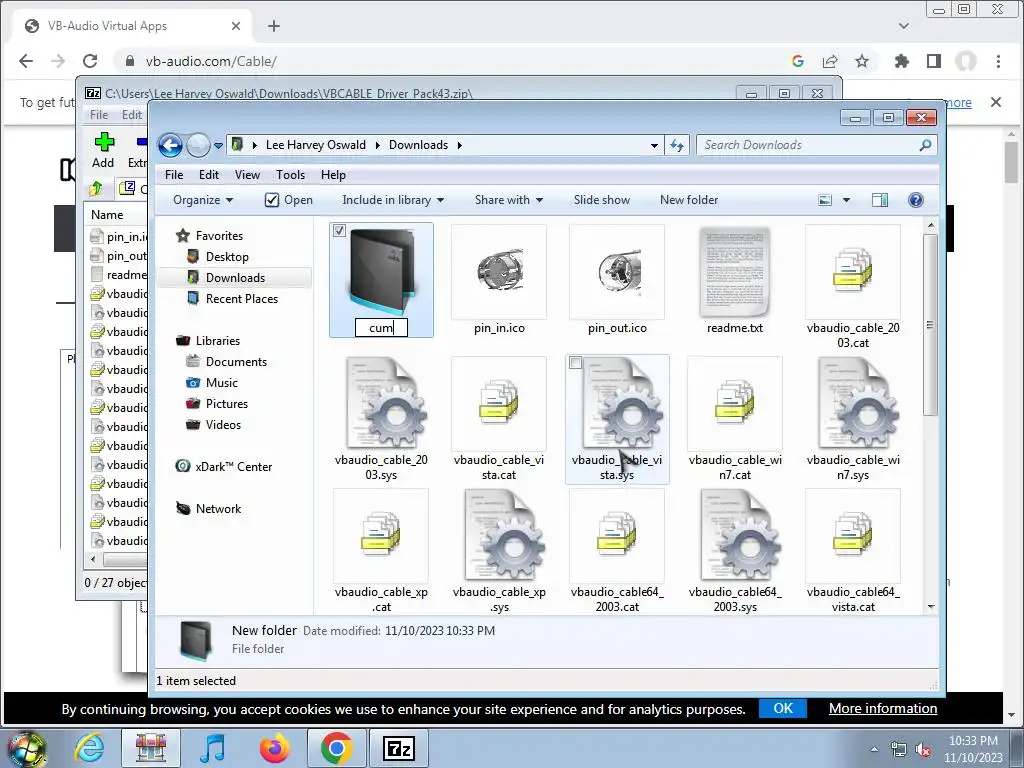Select the readme.txt file icon
This screenshot has height=768, width=1024.
click(x=735, y=272)
